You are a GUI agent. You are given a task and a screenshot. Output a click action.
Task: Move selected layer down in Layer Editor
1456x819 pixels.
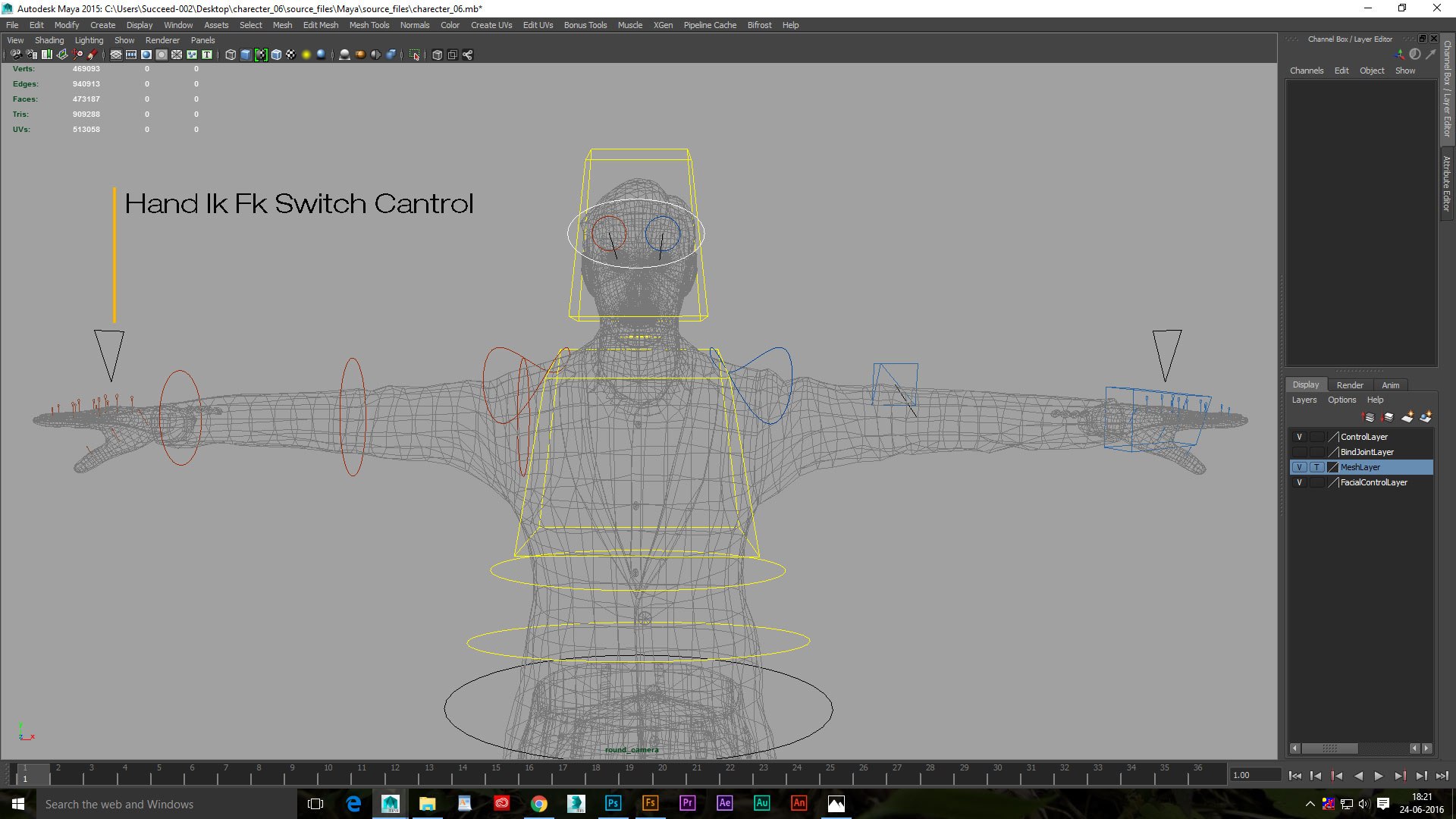pos(1388,417)
